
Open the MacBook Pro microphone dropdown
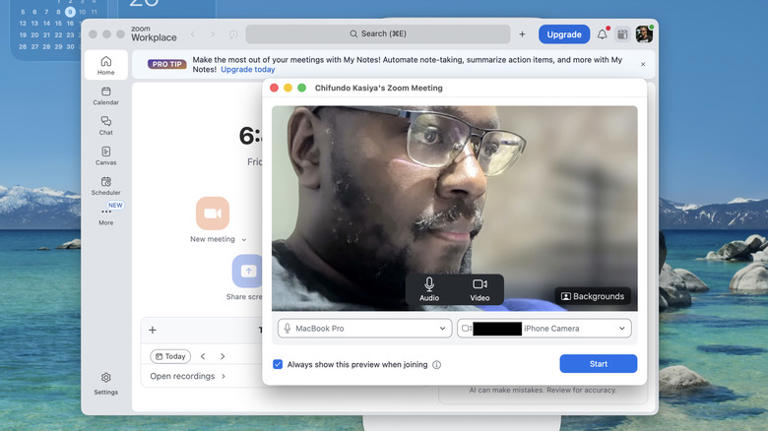(x=364, y=328)
